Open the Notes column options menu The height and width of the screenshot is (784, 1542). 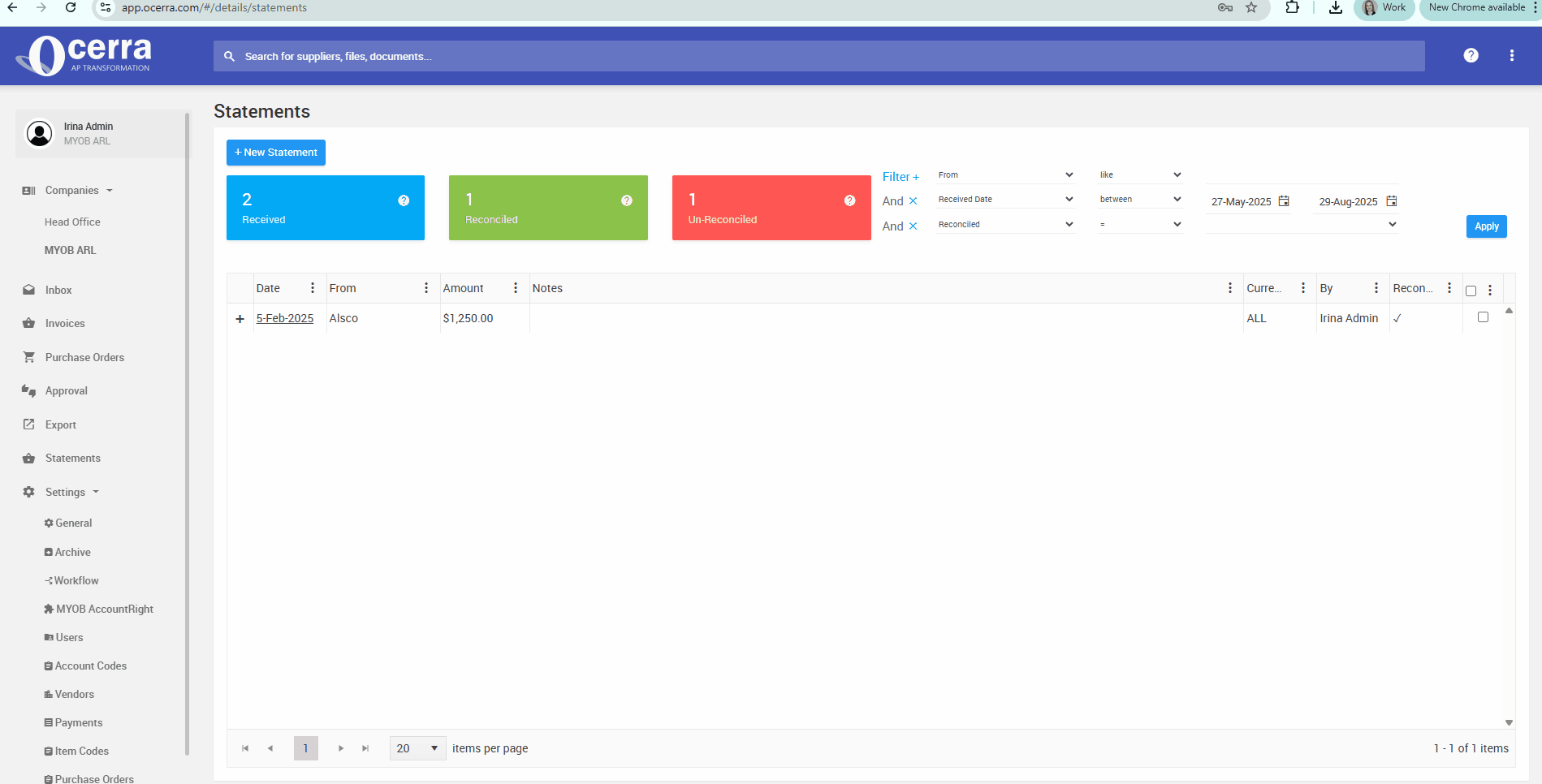1230,288
